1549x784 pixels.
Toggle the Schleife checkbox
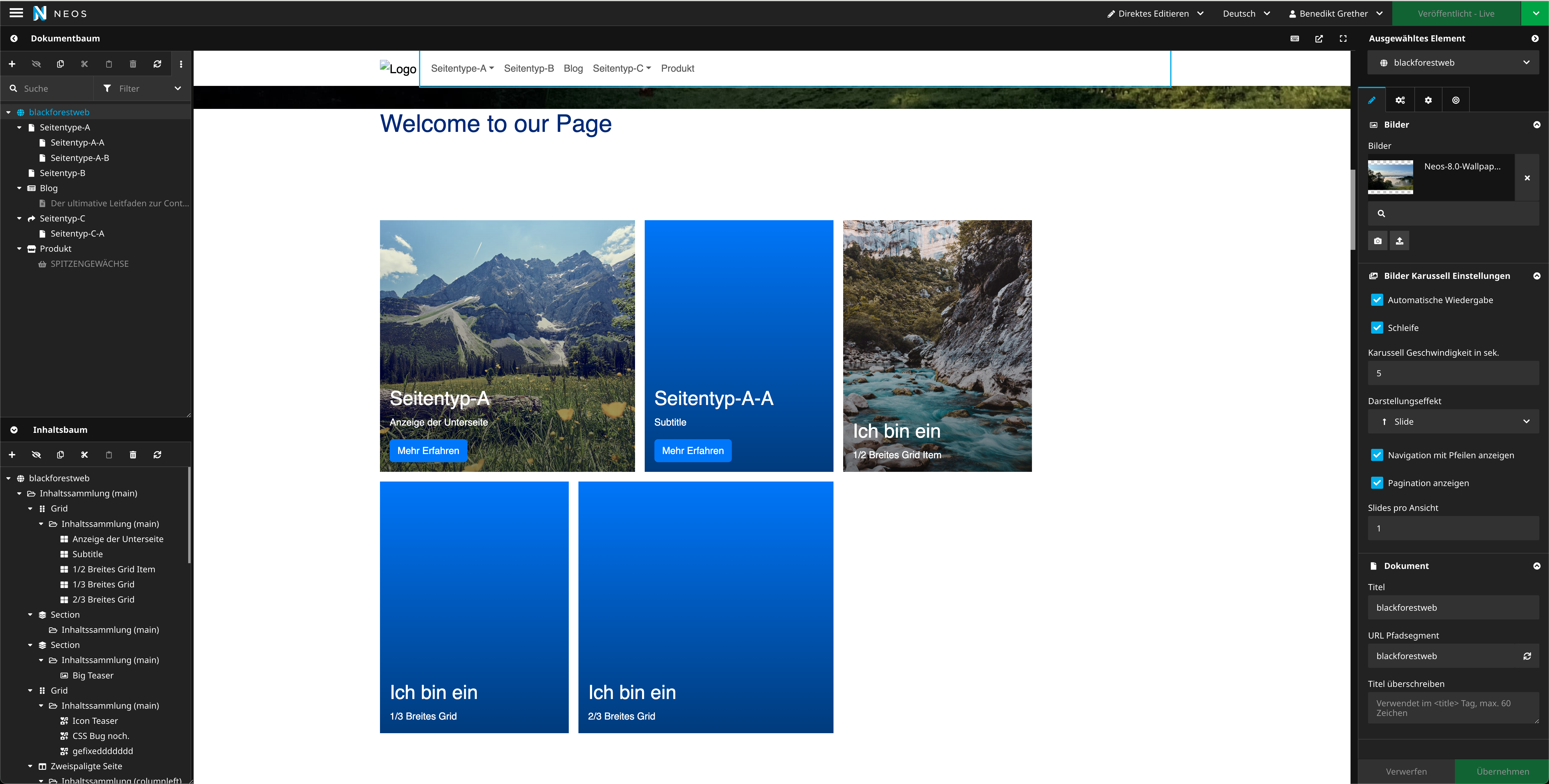pos(1377,328)
